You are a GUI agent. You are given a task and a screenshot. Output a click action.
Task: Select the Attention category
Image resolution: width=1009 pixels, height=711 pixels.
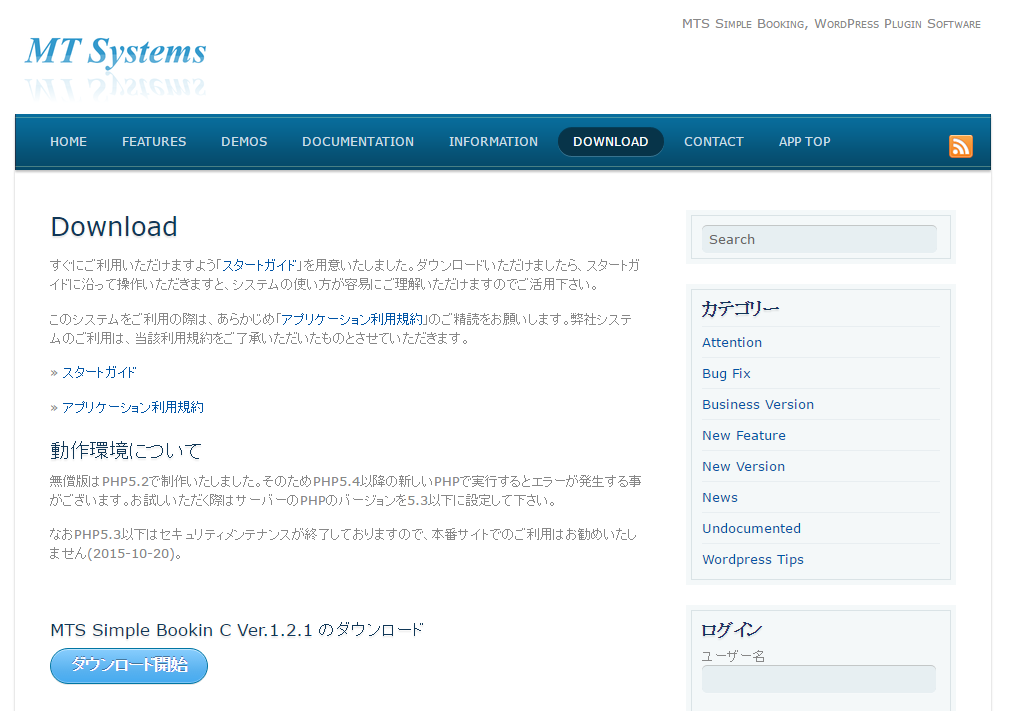(x=732, y=342)
